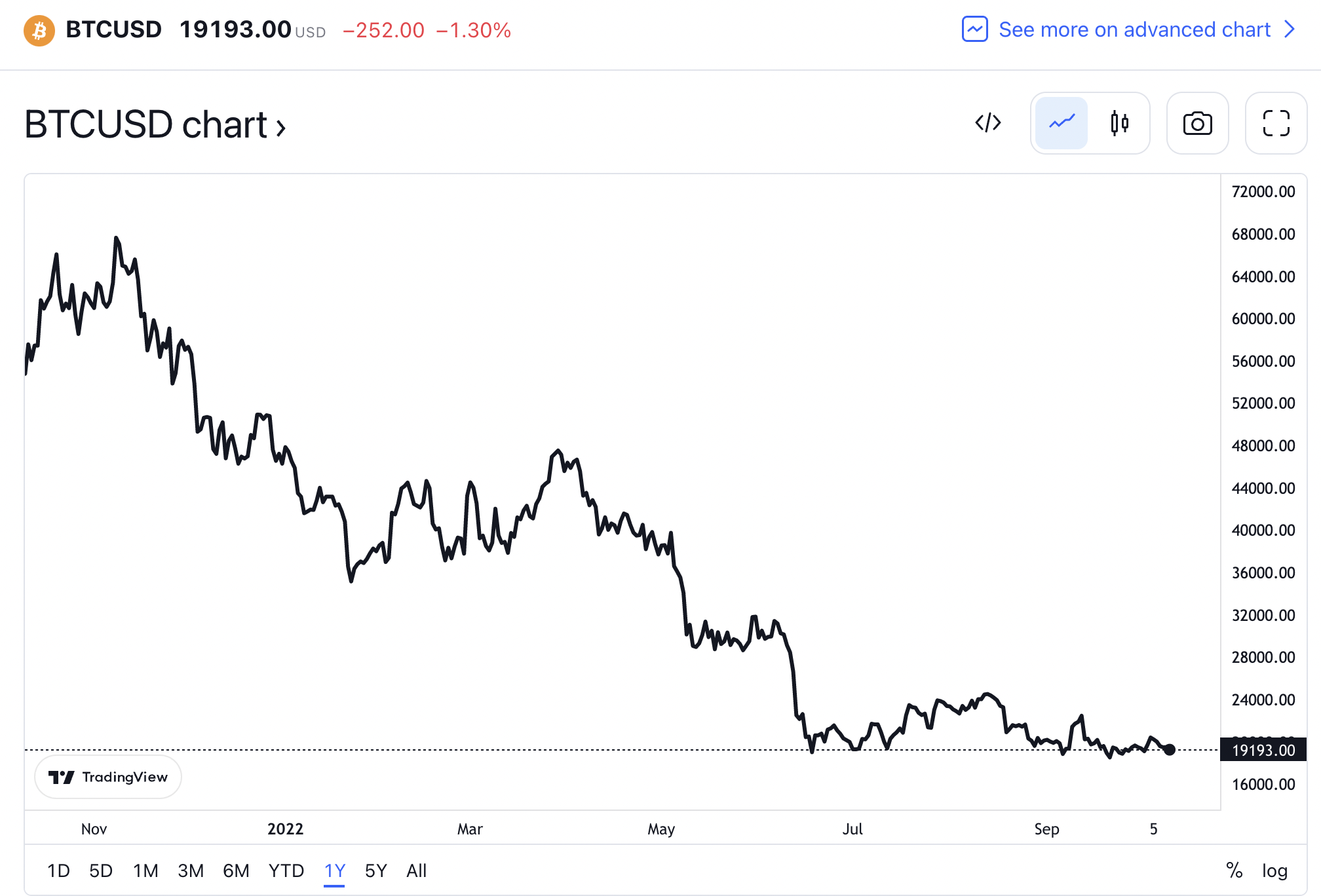Switch to candlestick chart style
Viewport: 1321px width, 896px height.
1119,123
